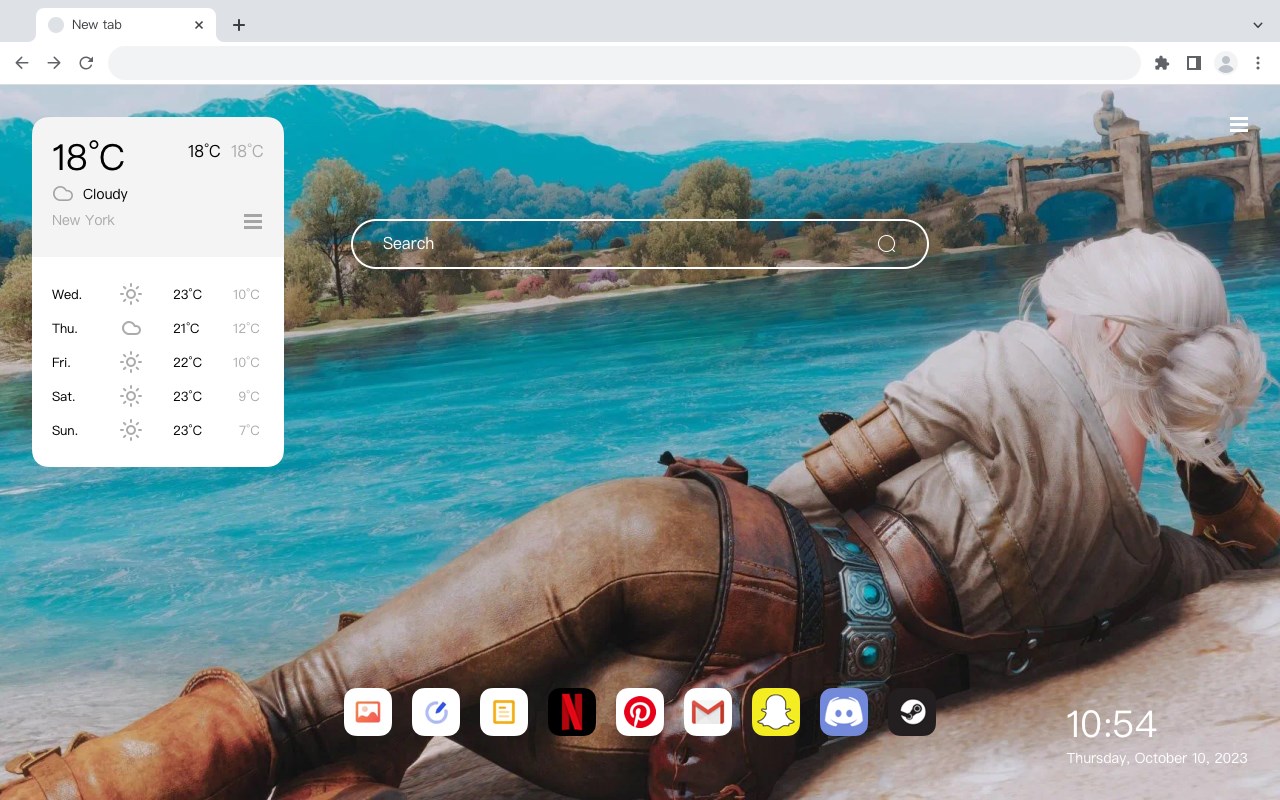
Task: Open the Gmail shortcut
Action: pos(708,712)
